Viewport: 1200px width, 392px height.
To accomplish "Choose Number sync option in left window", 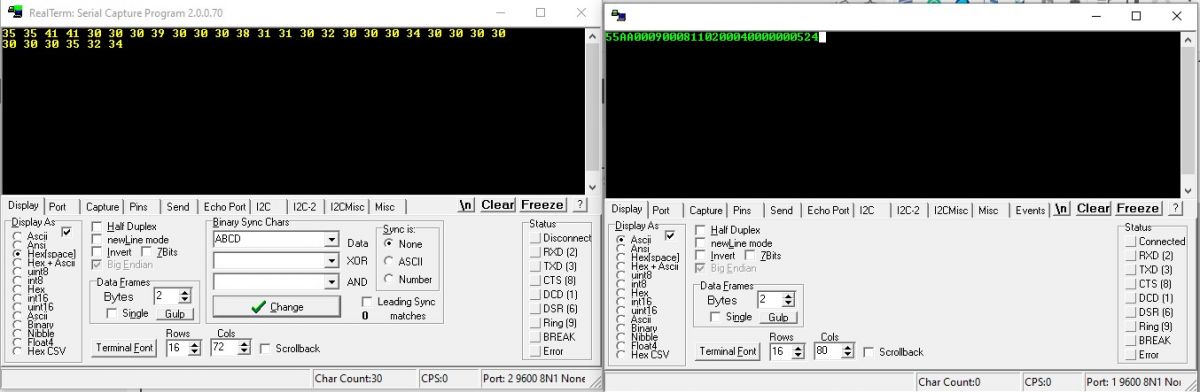I will (409, 279).
